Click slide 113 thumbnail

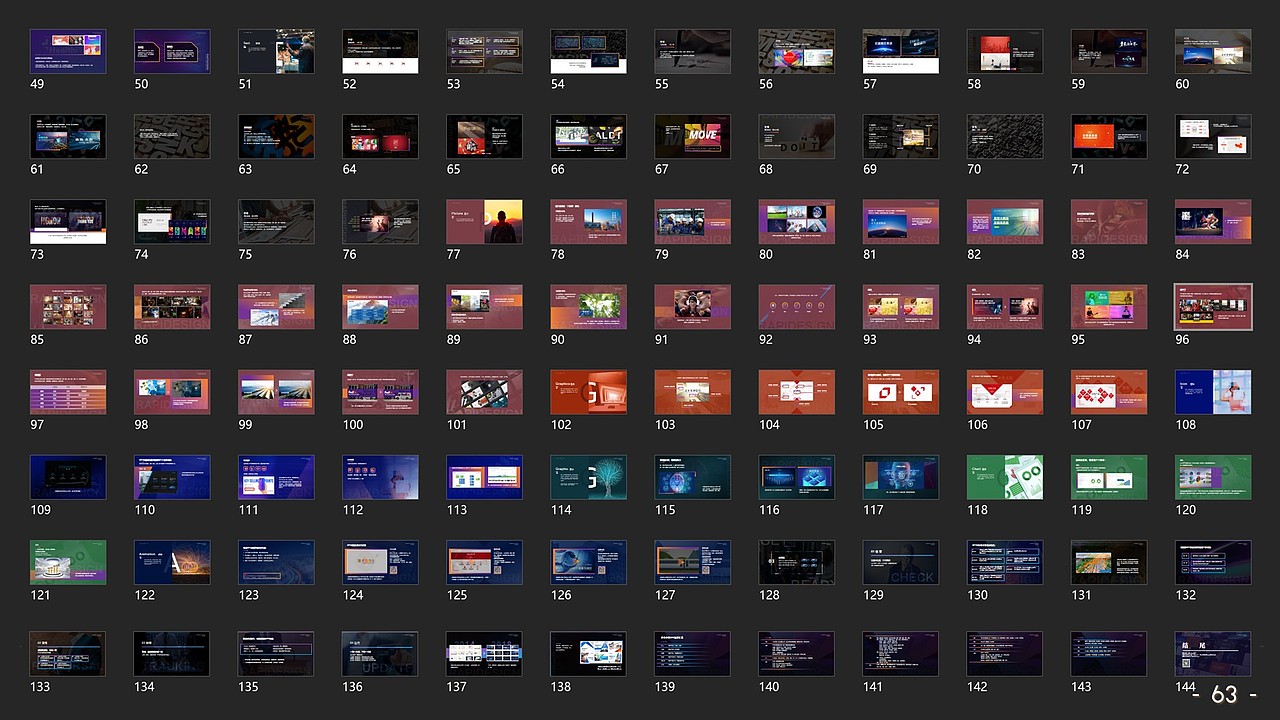tap(484, 477)
